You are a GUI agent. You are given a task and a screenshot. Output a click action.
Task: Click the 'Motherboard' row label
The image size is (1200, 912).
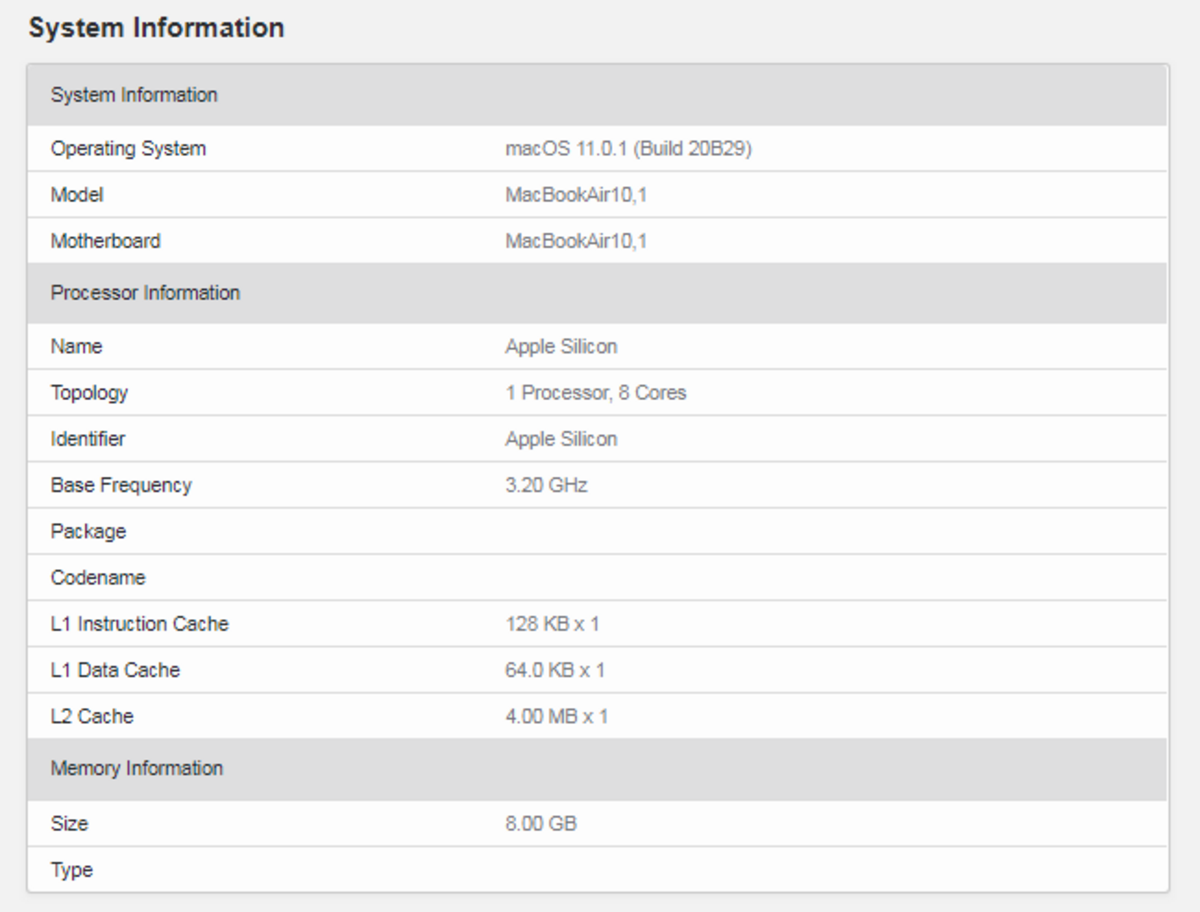point(105,241)
